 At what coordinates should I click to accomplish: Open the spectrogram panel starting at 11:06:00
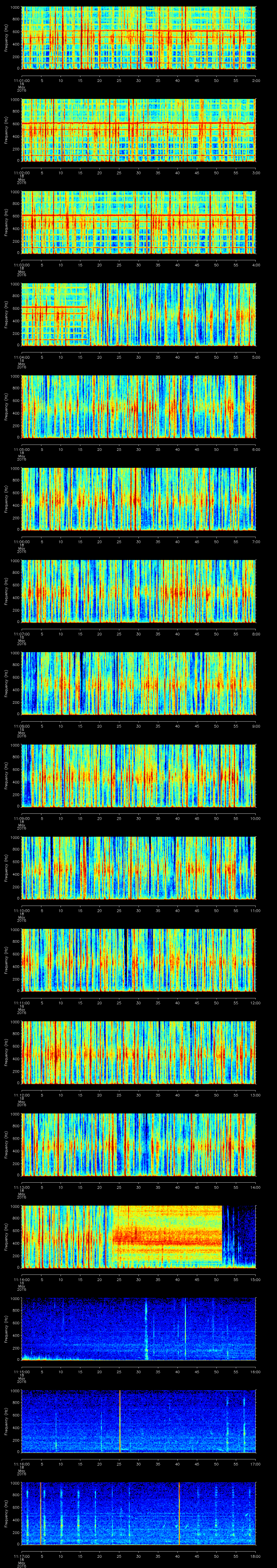[x=139, y=499]
